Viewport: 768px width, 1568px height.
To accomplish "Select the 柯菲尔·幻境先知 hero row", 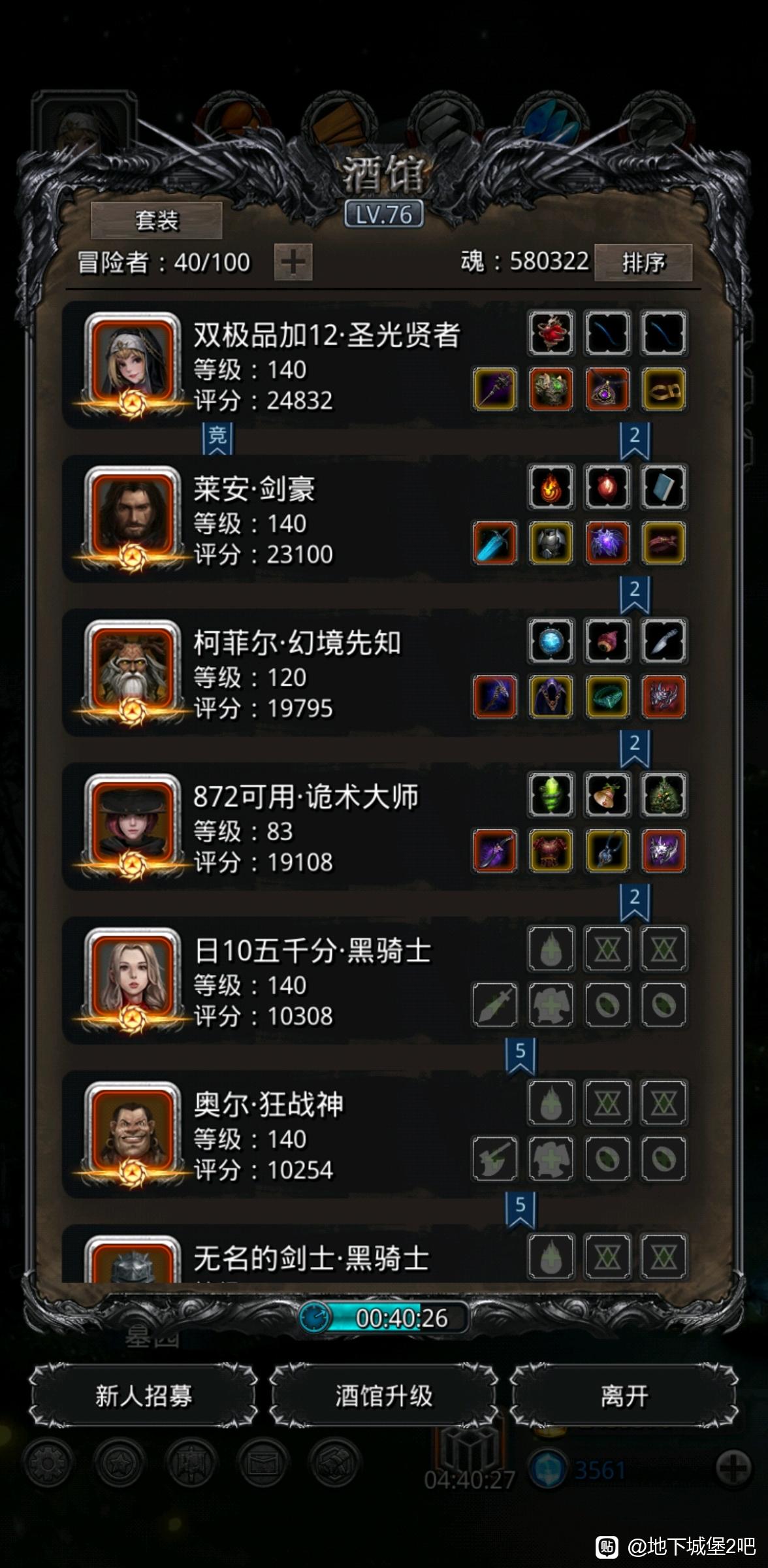I will (x=384, y=673).
